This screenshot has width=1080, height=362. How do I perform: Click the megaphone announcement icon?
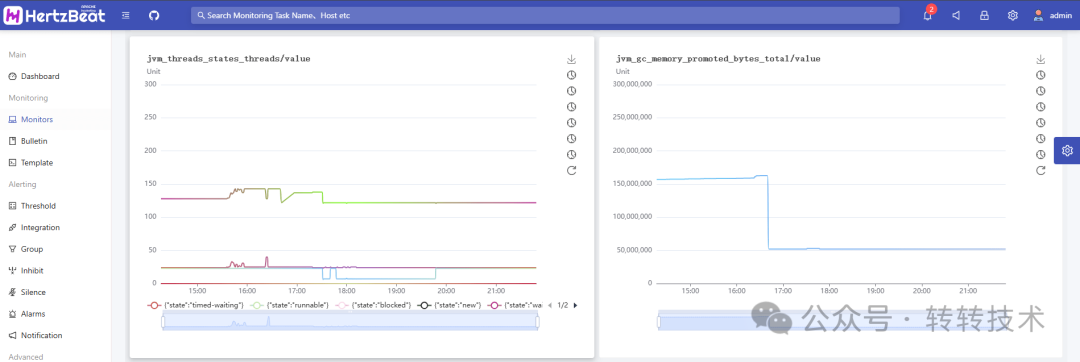(x=956, y=15)
